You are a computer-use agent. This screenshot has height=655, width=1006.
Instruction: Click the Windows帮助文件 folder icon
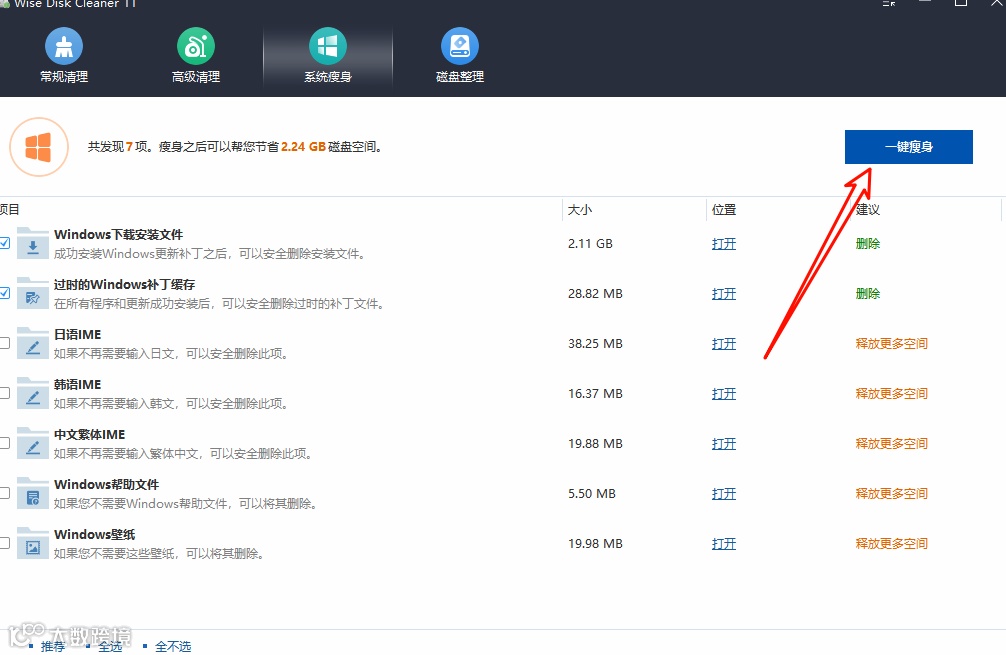[33, 494]
